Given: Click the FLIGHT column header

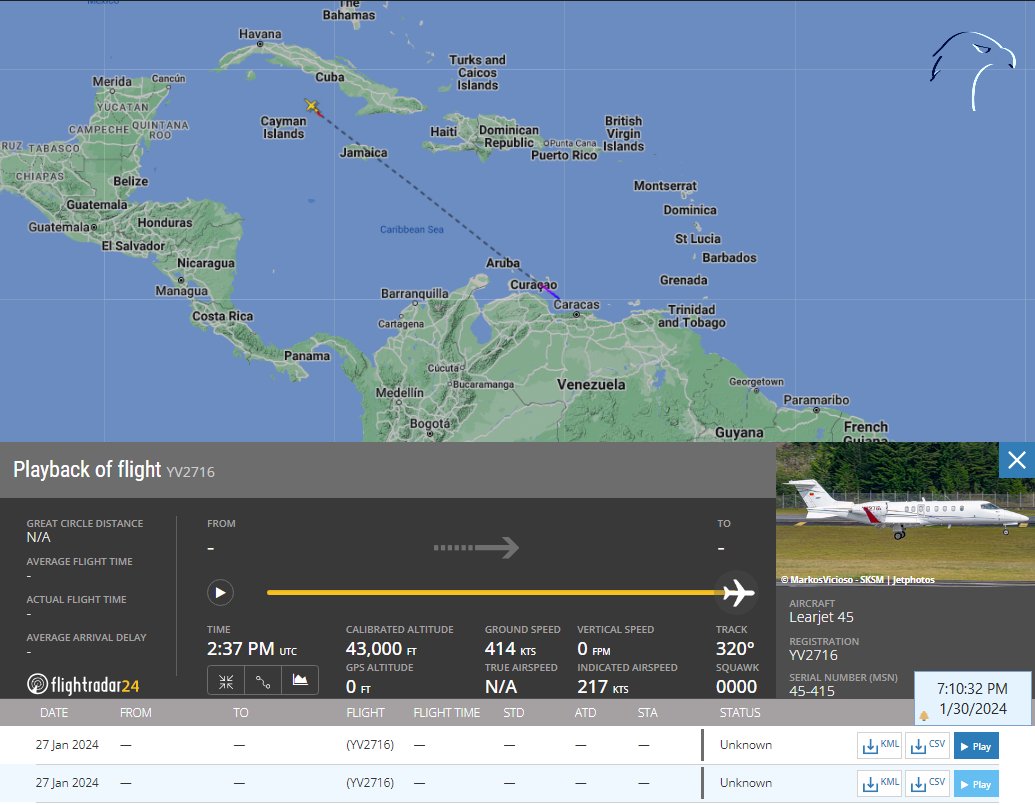Looking at the screenshot, I should [365, 713].
